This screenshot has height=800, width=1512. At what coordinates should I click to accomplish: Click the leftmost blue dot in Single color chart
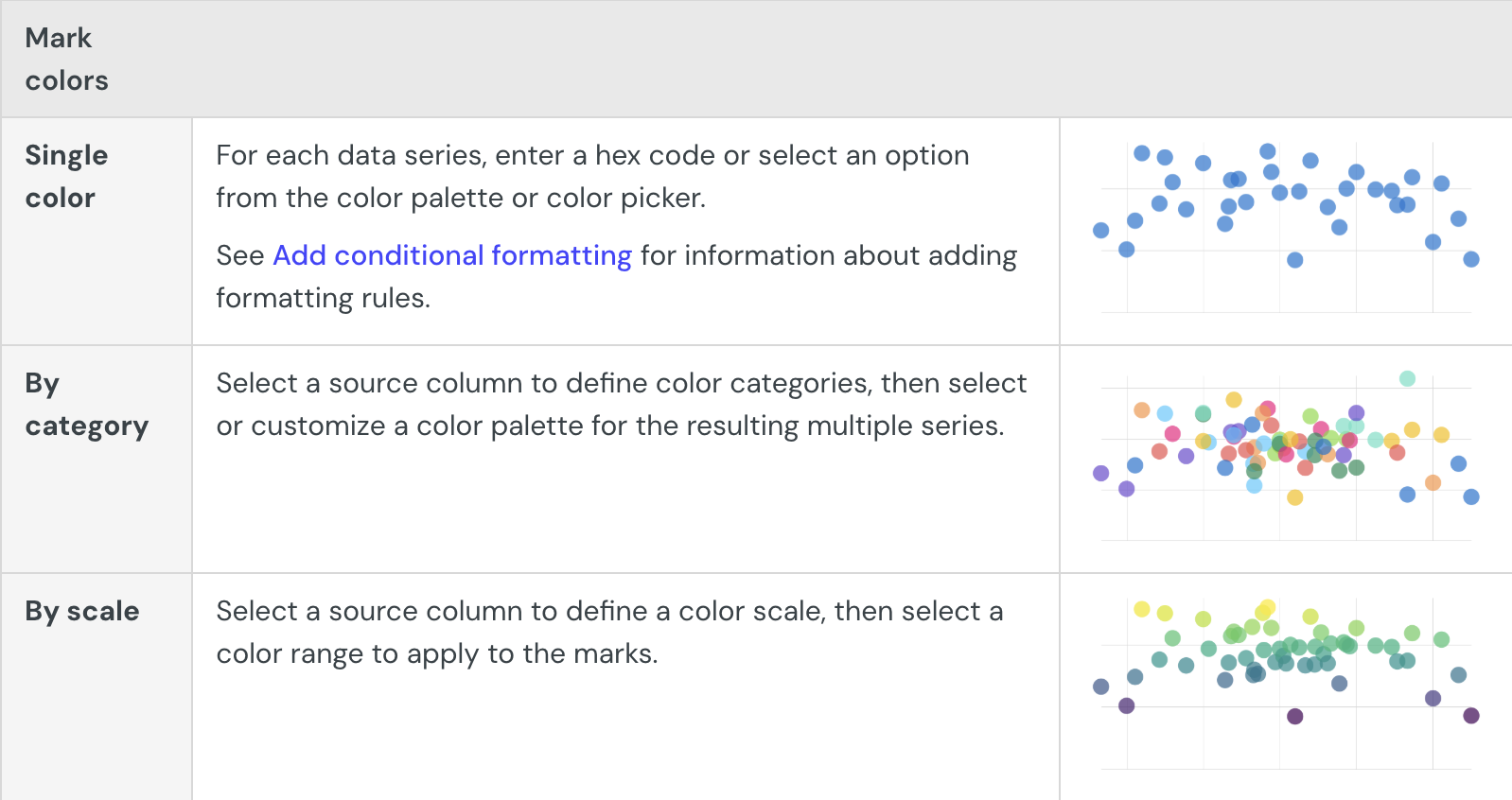(x=1100, y=230)
